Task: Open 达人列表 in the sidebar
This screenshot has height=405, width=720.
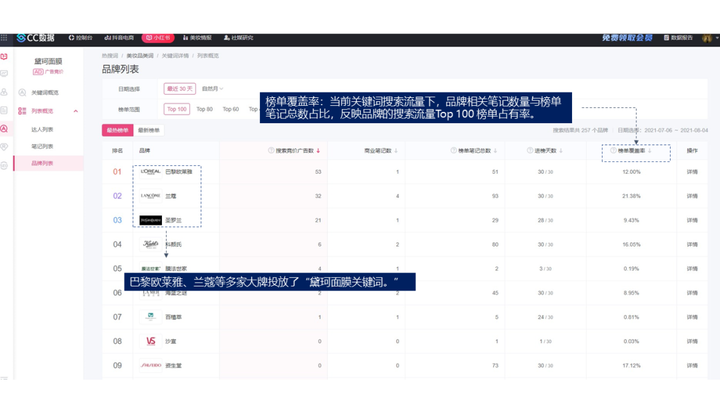Action: [42, 129]
